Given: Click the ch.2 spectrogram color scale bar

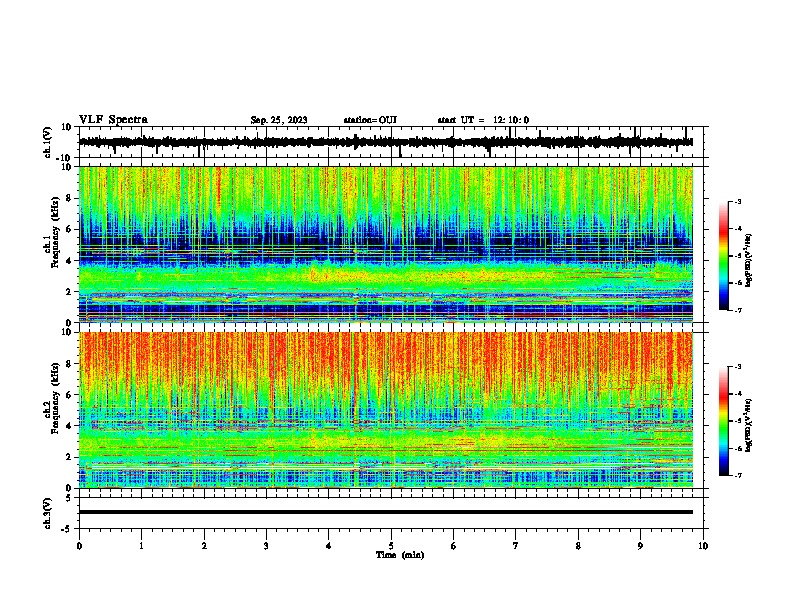Looking at the screenshot, I should [723, 421].
